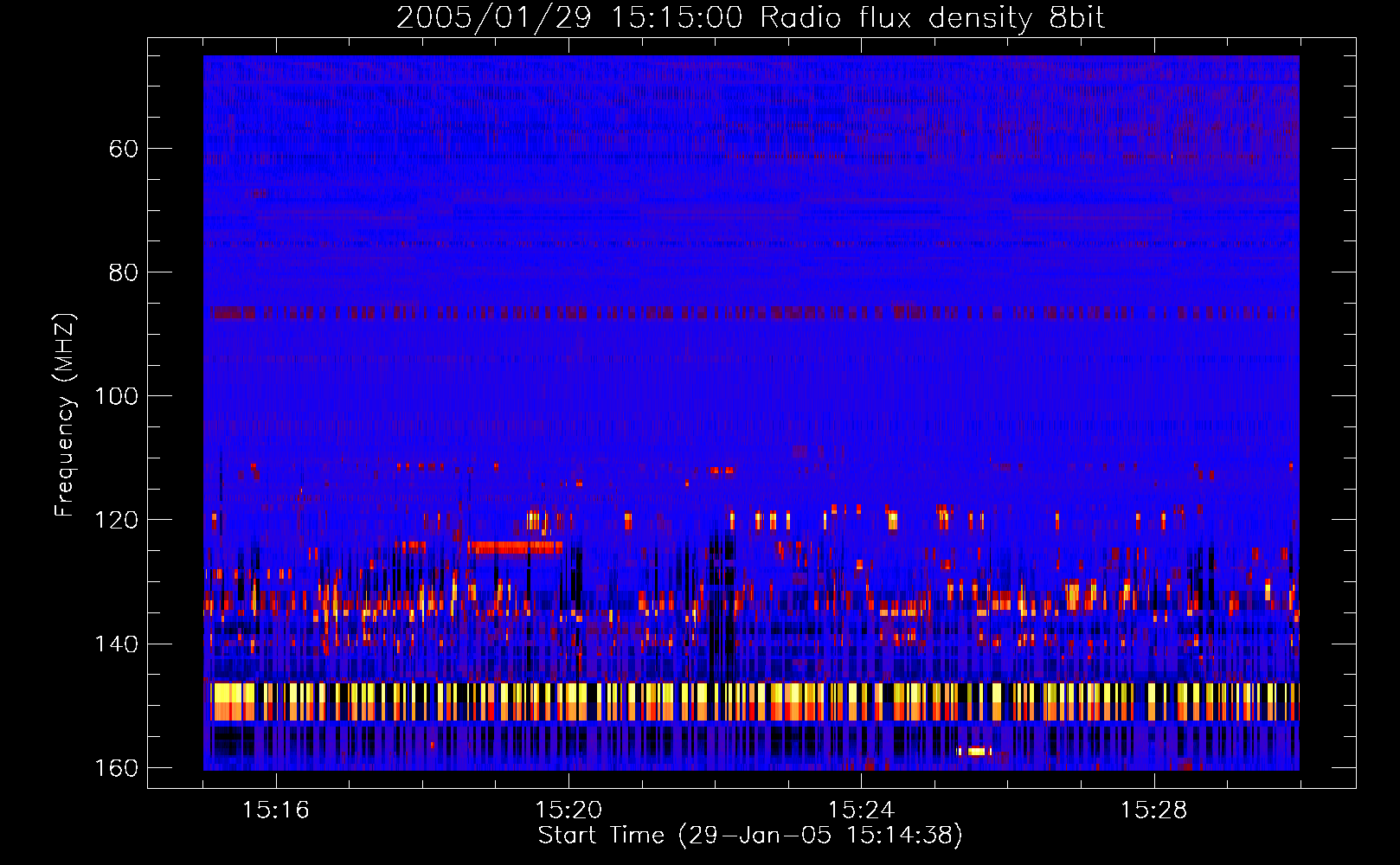Click the 15:16 time tick label
The height and width of the screenshot is (865, 1400).
276,811
